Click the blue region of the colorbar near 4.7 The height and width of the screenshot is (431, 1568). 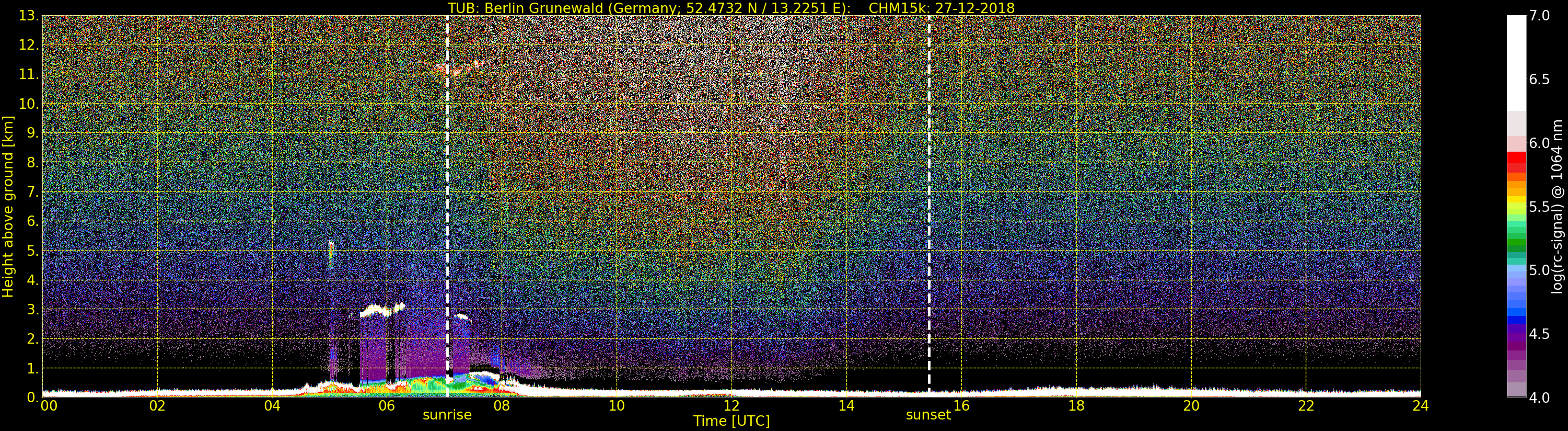point(1516,308)
